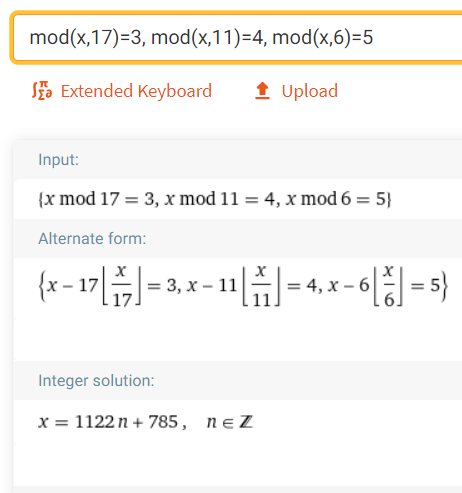Click x mod 17 = 3 in Input pod

pyautogui.click(x=99, y=199)
